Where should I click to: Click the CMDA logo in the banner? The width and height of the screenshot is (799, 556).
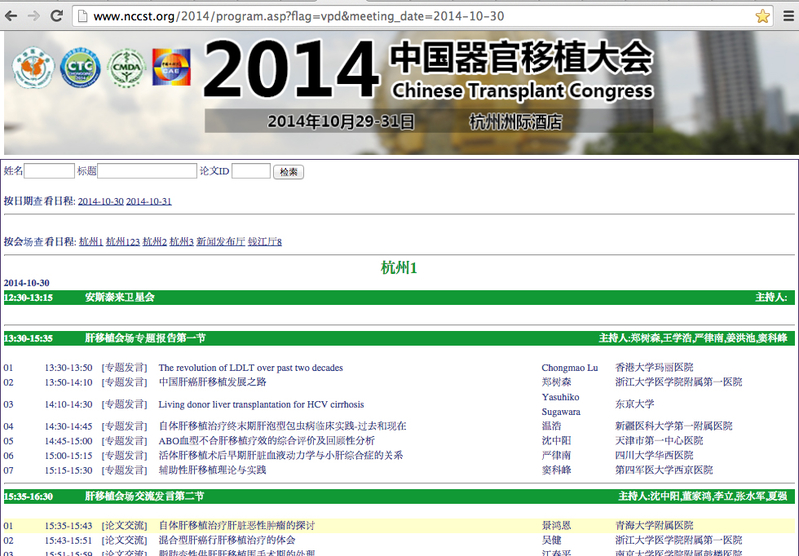[126, 68]
